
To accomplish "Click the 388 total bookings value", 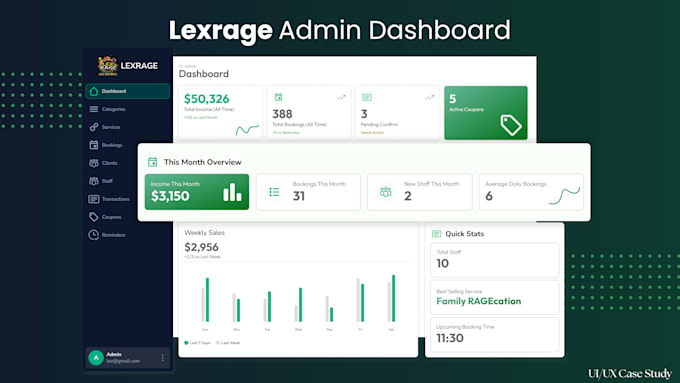I will (x=282, y=114).
